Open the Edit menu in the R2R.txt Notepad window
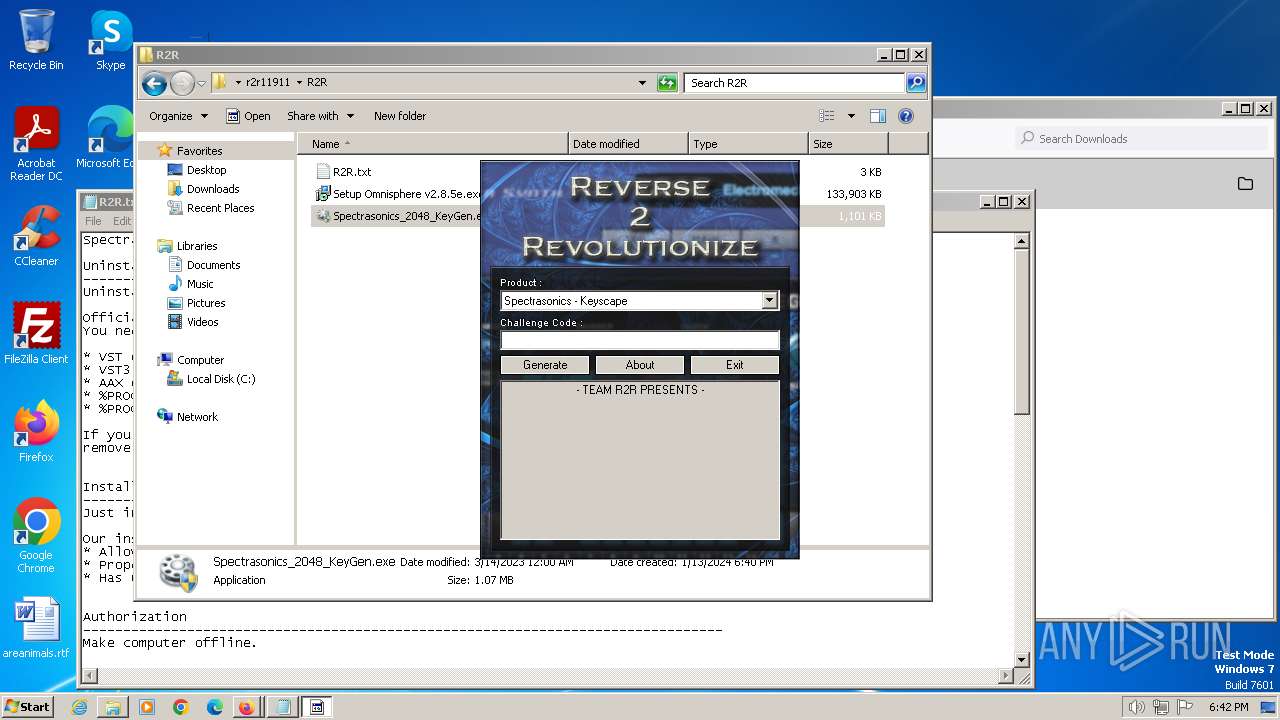Viewport: 1280px width, 720px height. click(x=122, y=221)
